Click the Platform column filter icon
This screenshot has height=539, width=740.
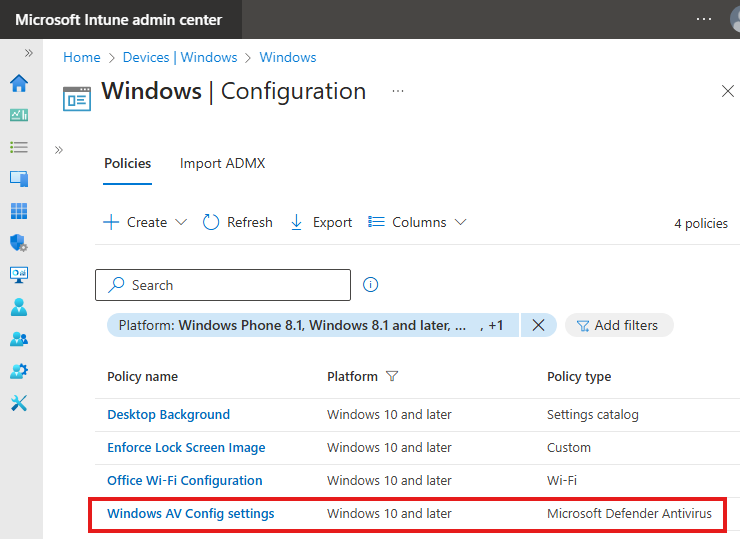[392, 376]
